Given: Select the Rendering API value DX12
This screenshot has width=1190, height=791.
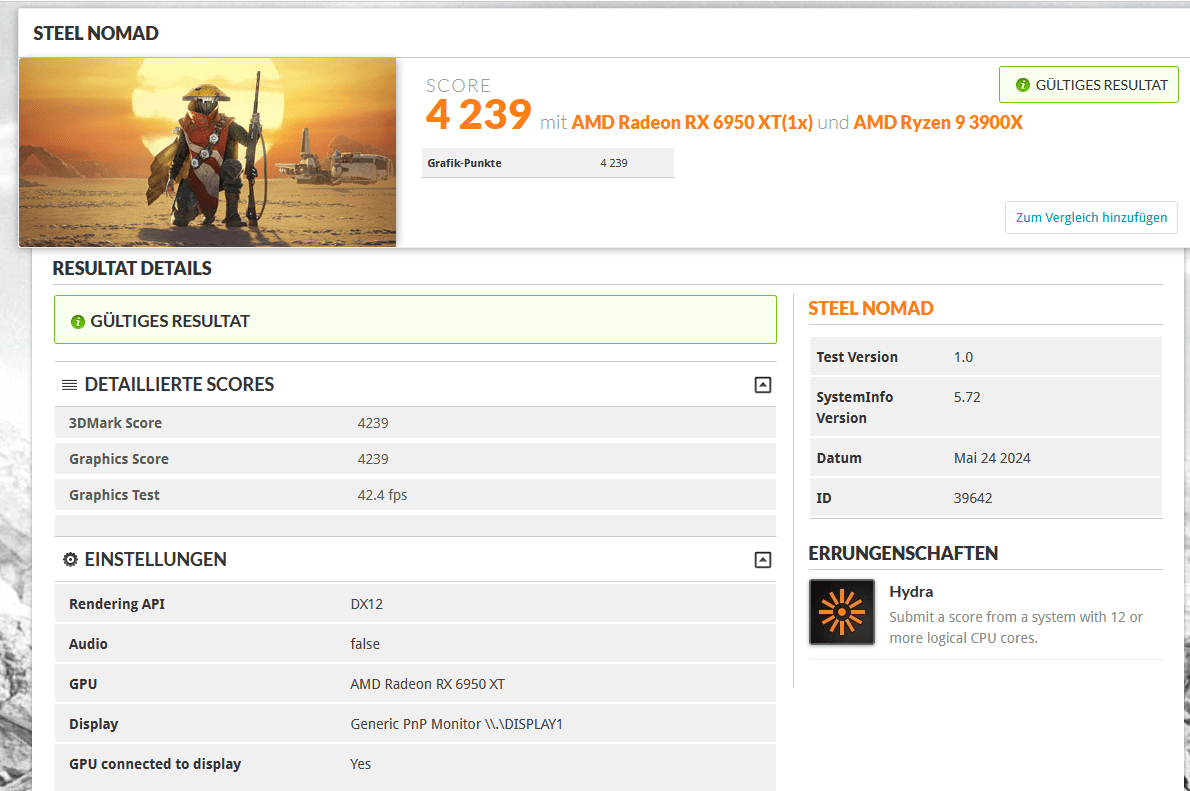Looking at the screenshot, I should point(367,604).
